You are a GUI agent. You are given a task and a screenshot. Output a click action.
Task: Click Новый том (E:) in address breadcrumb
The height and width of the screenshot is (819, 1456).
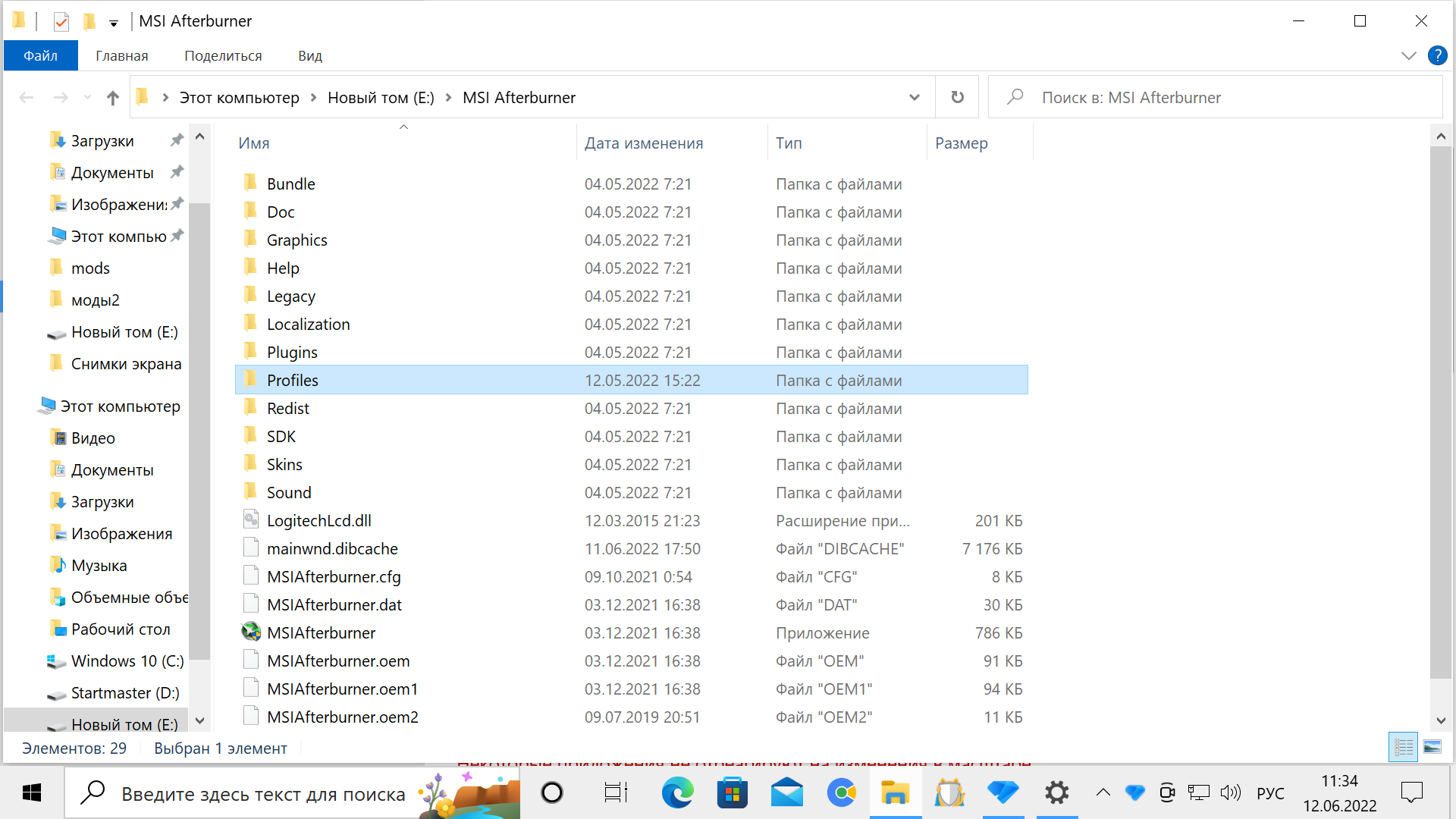[x=381, y=98]
